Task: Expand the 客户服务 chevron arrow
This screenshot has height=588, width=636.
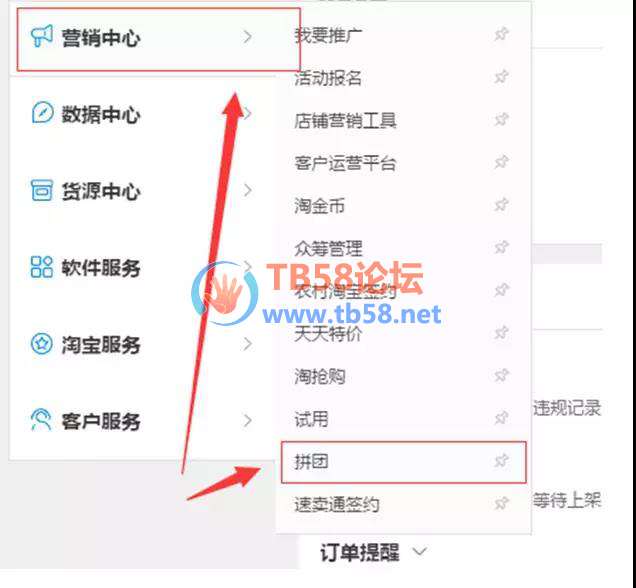Action: coord(247,421)
